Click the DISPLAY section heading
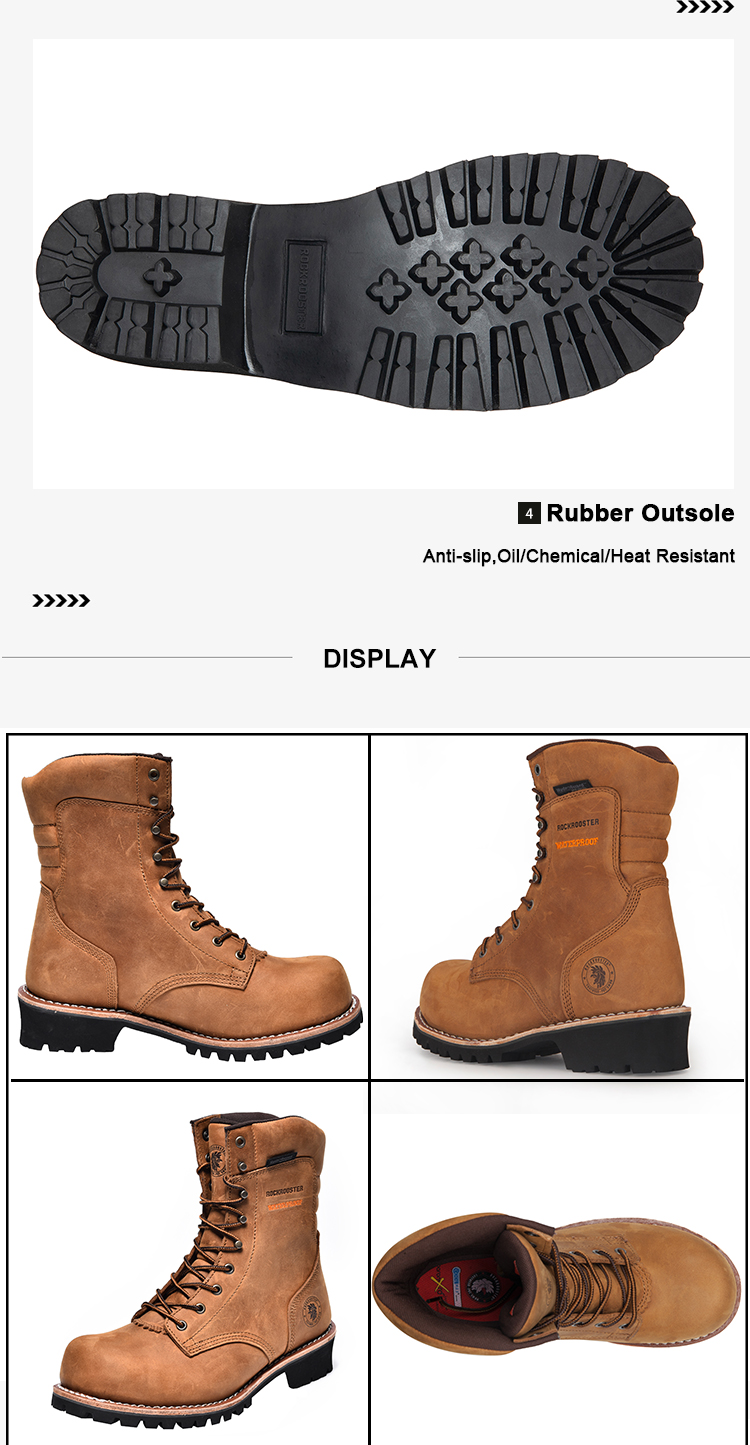Image resolution: width=750 pixels, height=1445 pixels. pos(380,659)
